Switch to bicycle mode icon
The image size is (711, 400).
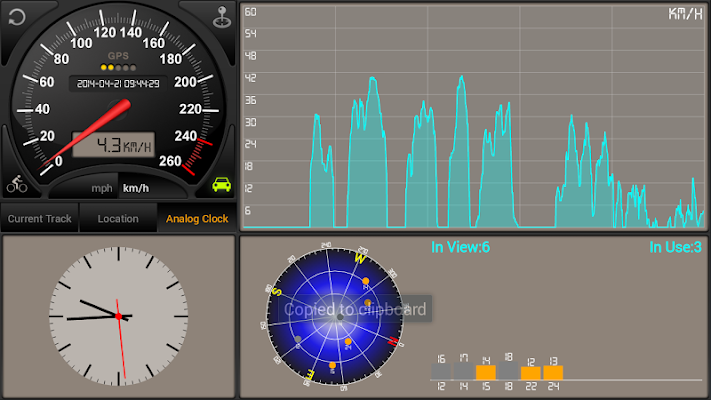point(17,184)
